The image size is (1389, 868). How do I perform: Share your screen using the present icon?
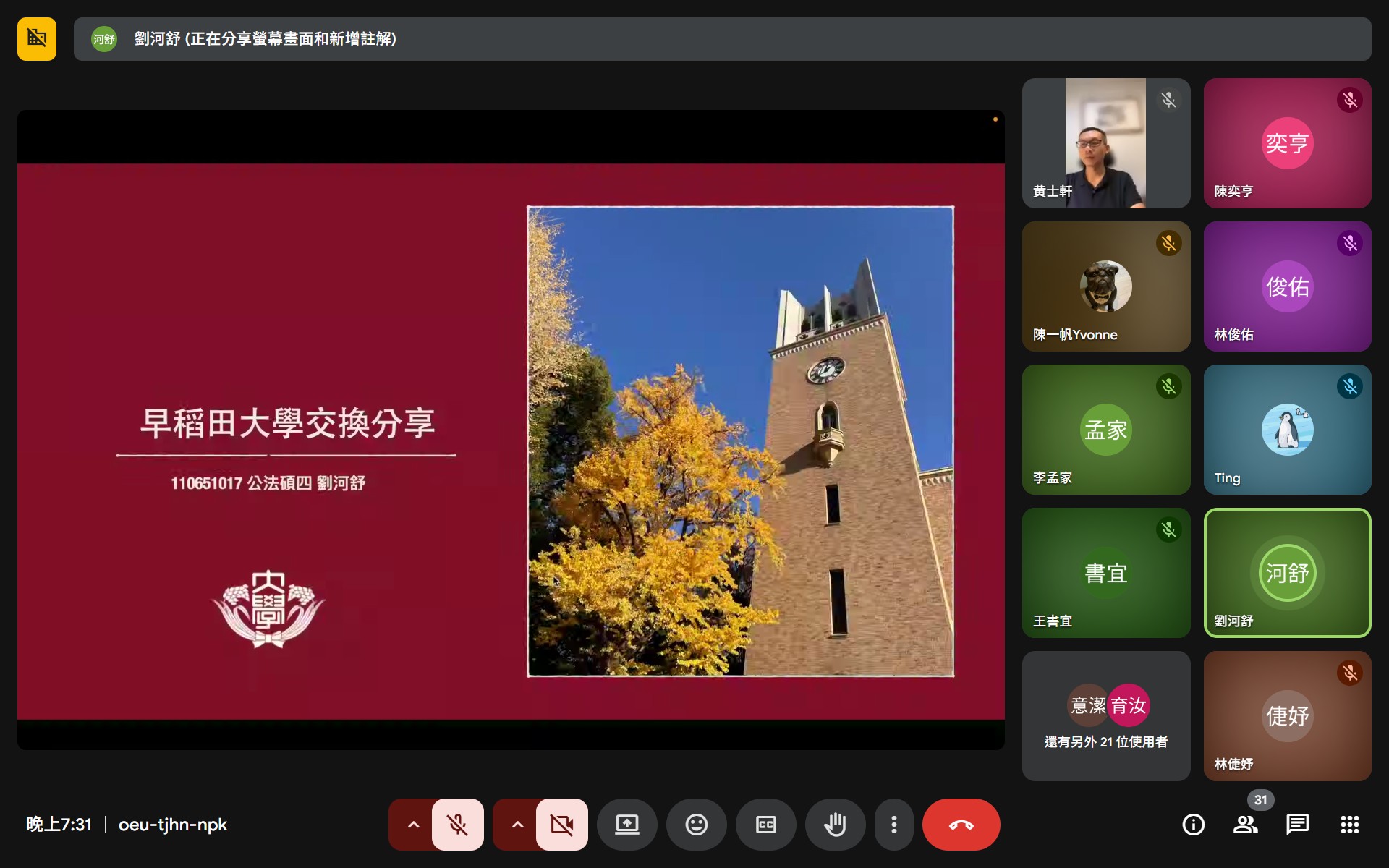626,825
